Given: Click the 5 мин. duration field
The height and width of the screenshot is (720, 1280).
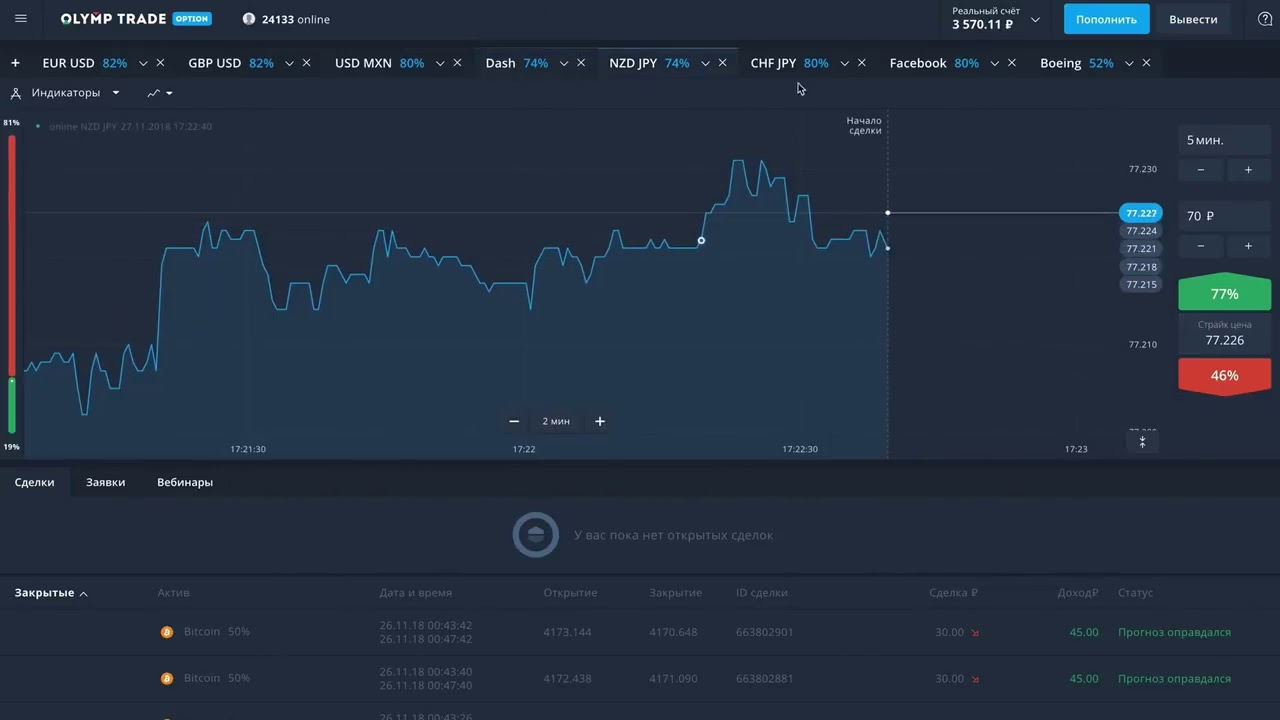Looking at the screenshot, I should pyautogui.click(x=1224, y=140).
